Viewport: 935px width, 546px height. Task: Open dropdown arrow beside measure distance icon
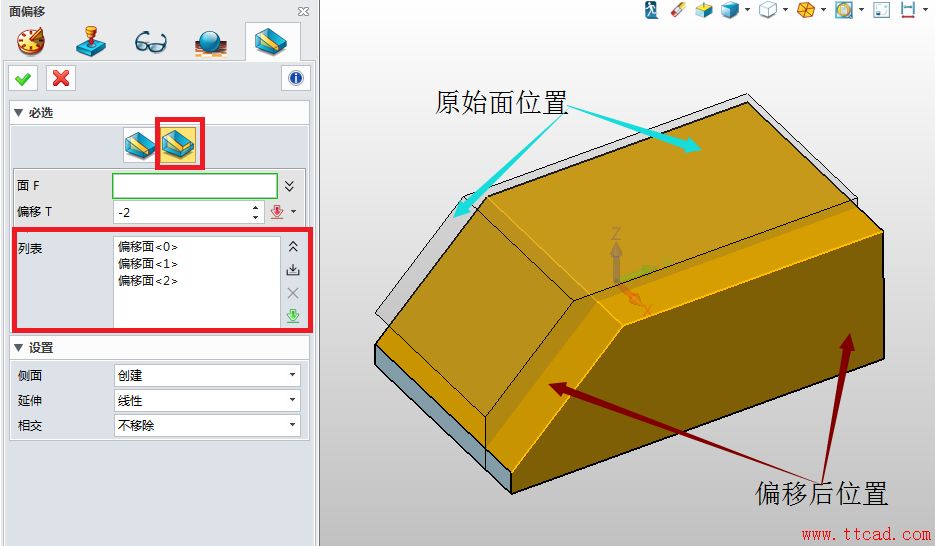[925, 10]
